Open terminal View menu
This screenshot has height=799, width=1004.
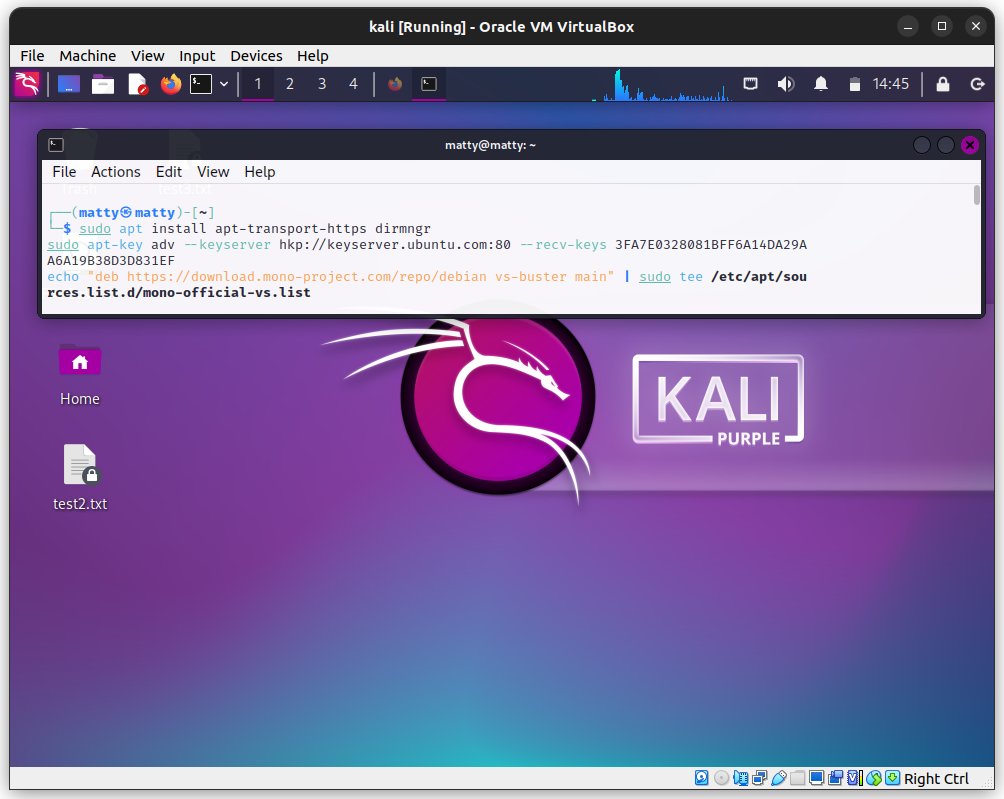(x=213, y=172)
